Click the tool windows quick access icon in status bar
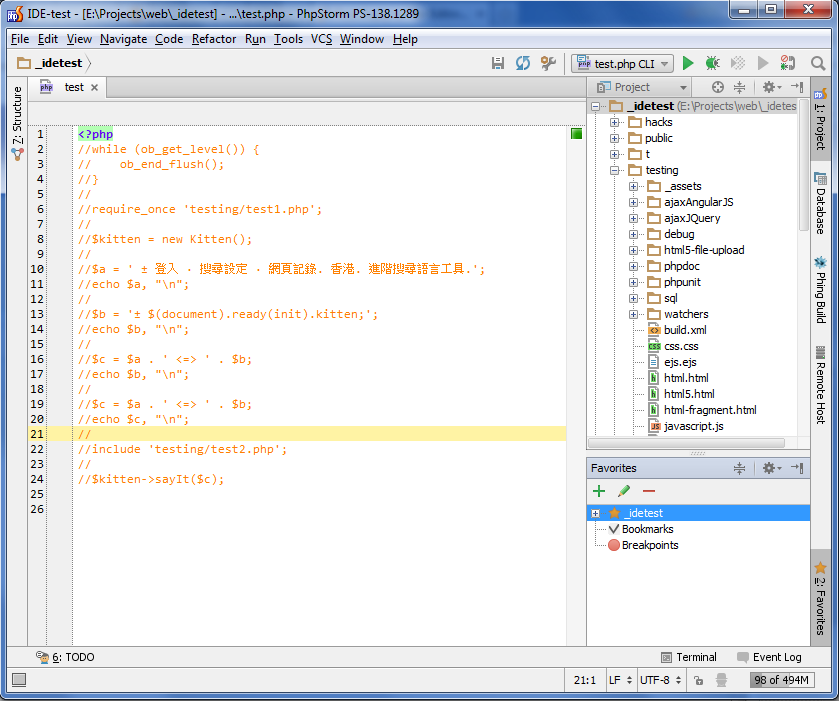 coord(19,680)
